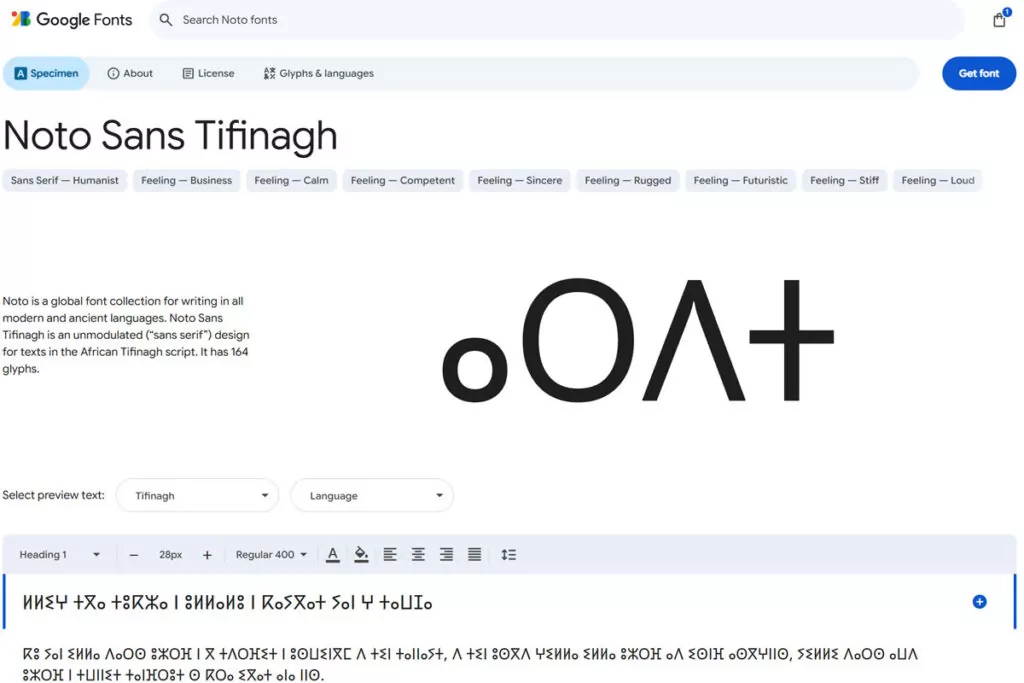Select the Sans Serif — Humanist tag
The height and width of the screenshot is (683, 1024).
(x=65, y=180)
